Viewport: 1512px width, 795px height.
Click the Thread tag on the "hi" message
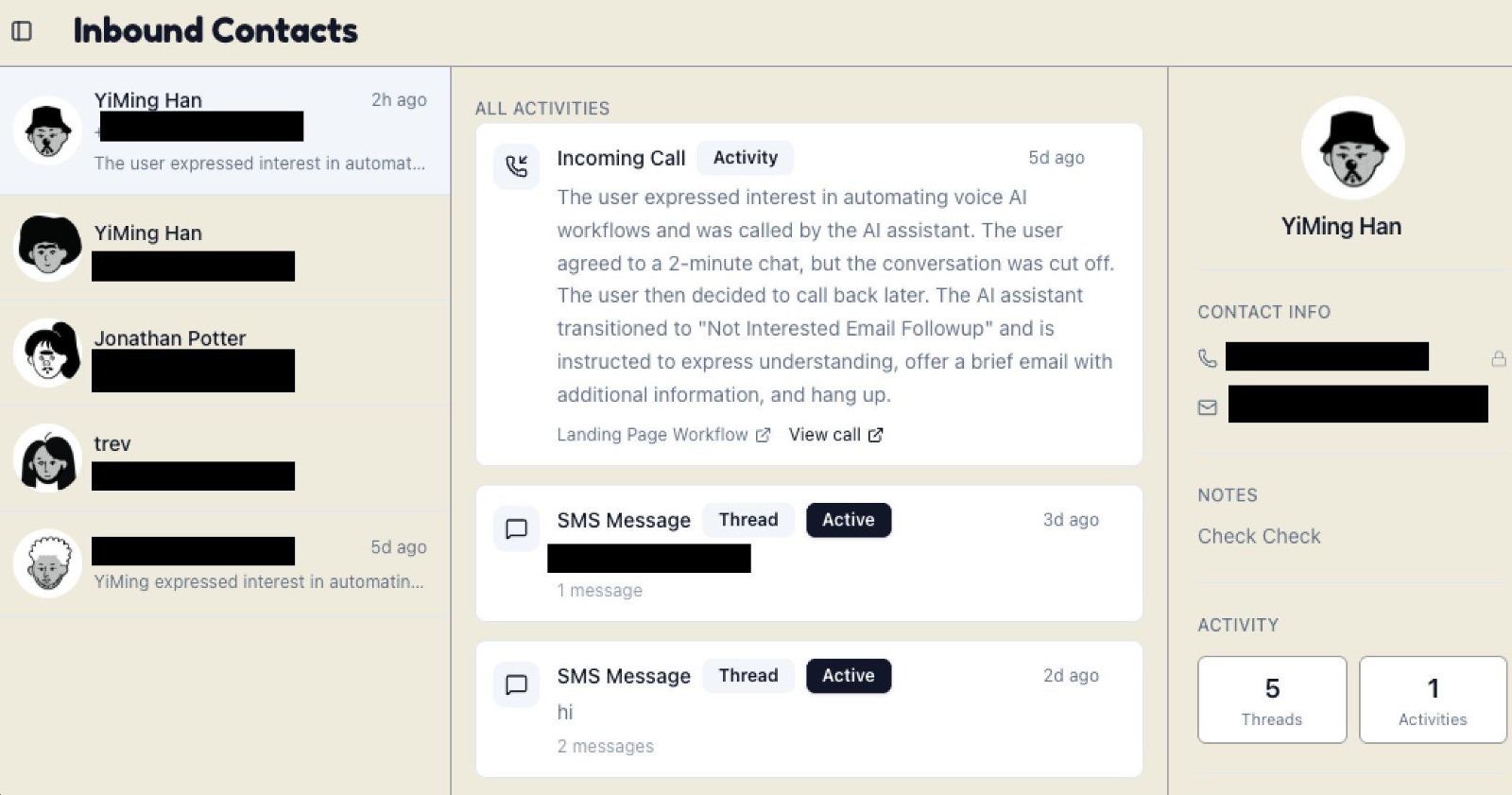748,676
